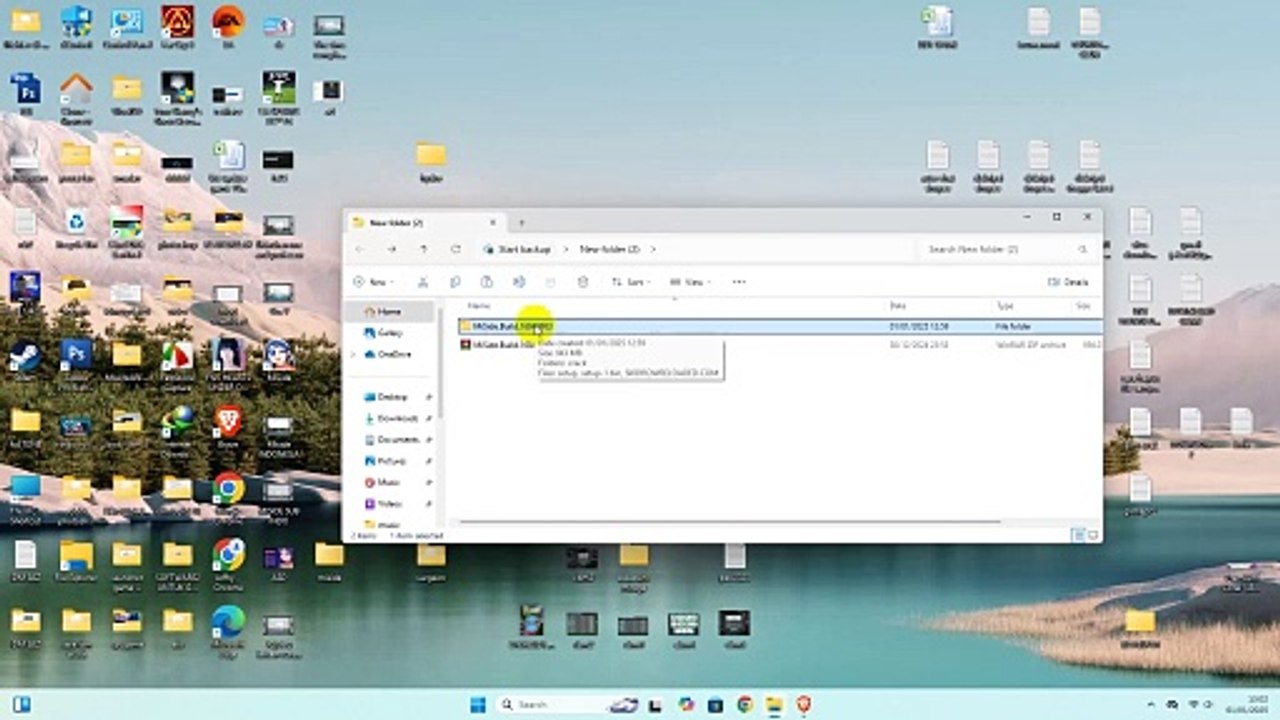Expand chevron after New folder (2) breadcrumb
The image size is (1280, 720).
[x=654, y=249]
